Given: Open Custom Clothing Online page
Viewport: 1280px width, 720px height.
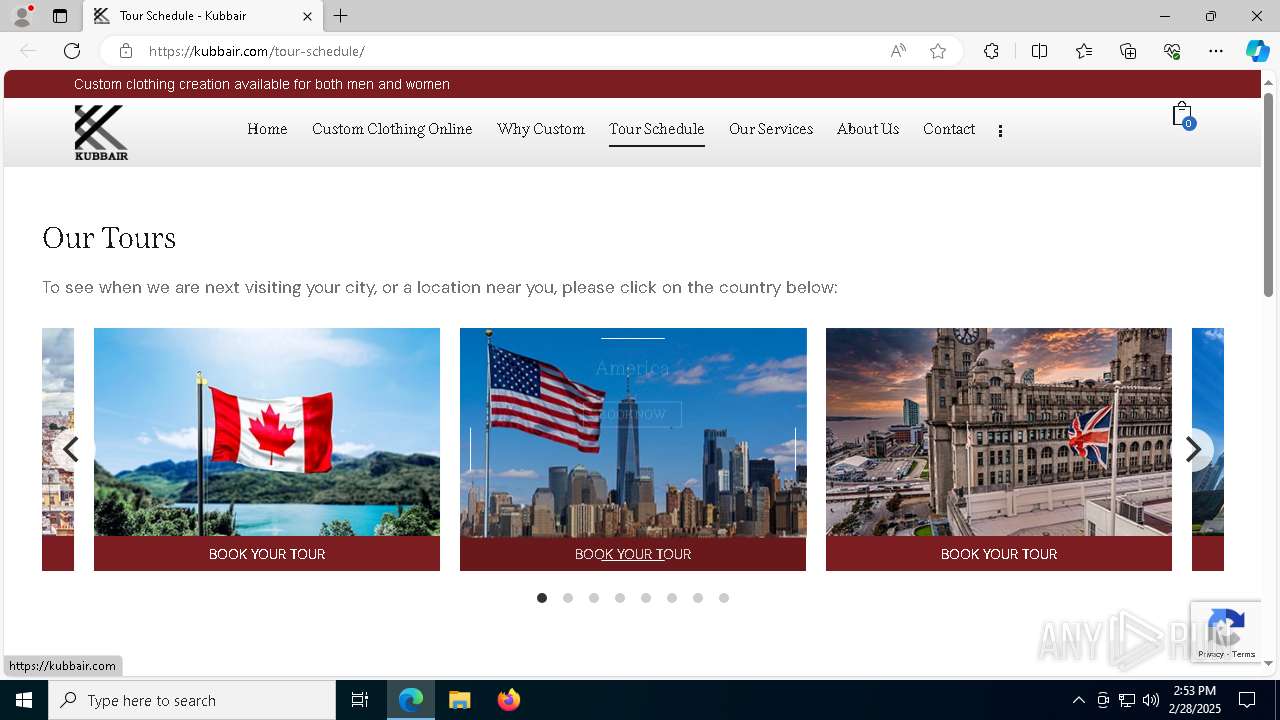Looking at the screenshot, I should [x=392, y=129].
